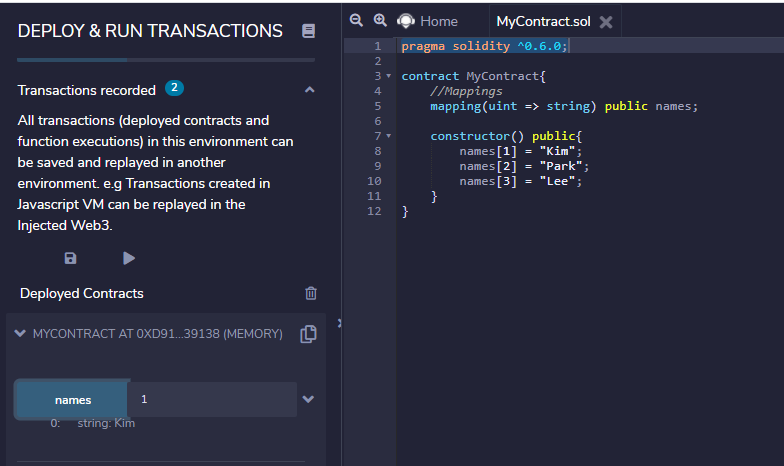Close the MyContract.sol tab
This screenshot has height=466, width=784.
click(x=606, y=22)
